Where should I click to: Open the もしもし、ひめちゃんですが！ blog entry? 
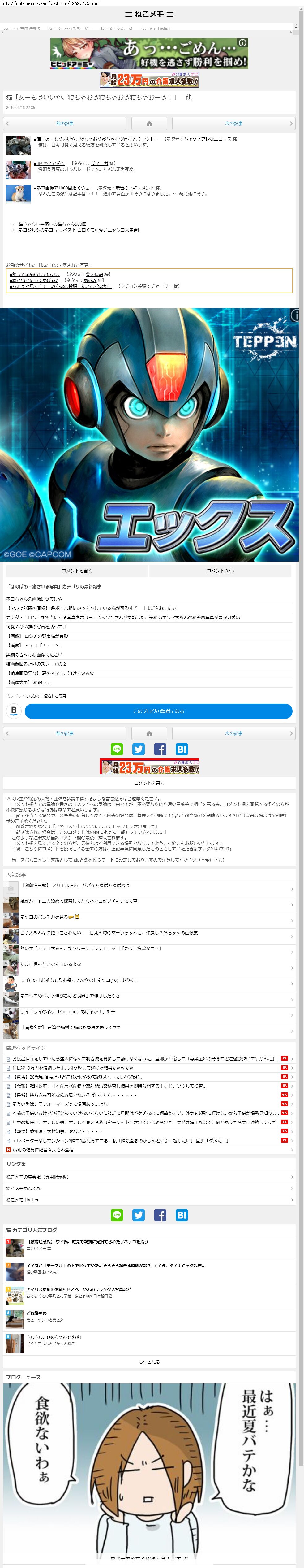pos(149,1343)
